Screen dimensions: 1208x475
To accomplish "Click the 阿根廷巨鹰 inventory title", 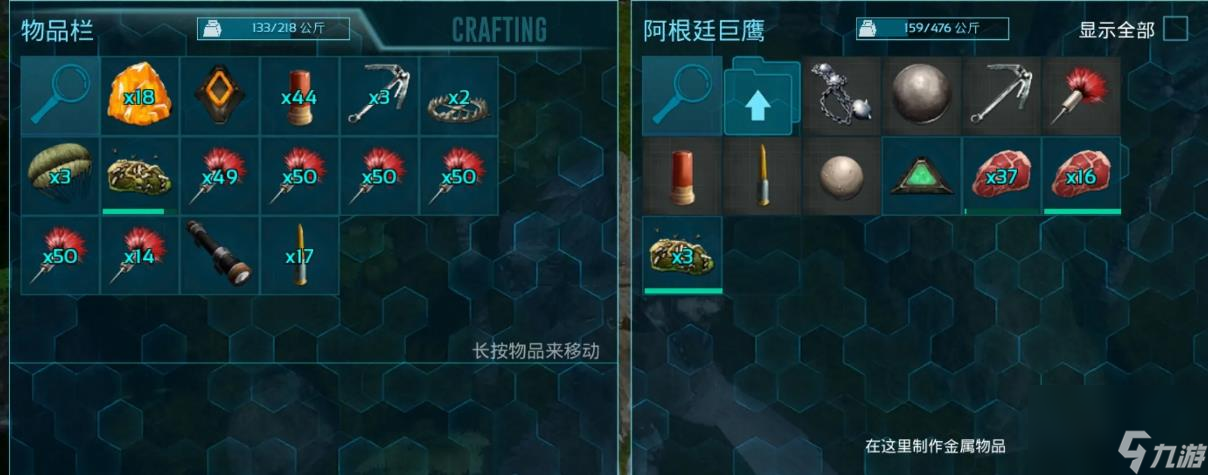I will click(704, 30).
